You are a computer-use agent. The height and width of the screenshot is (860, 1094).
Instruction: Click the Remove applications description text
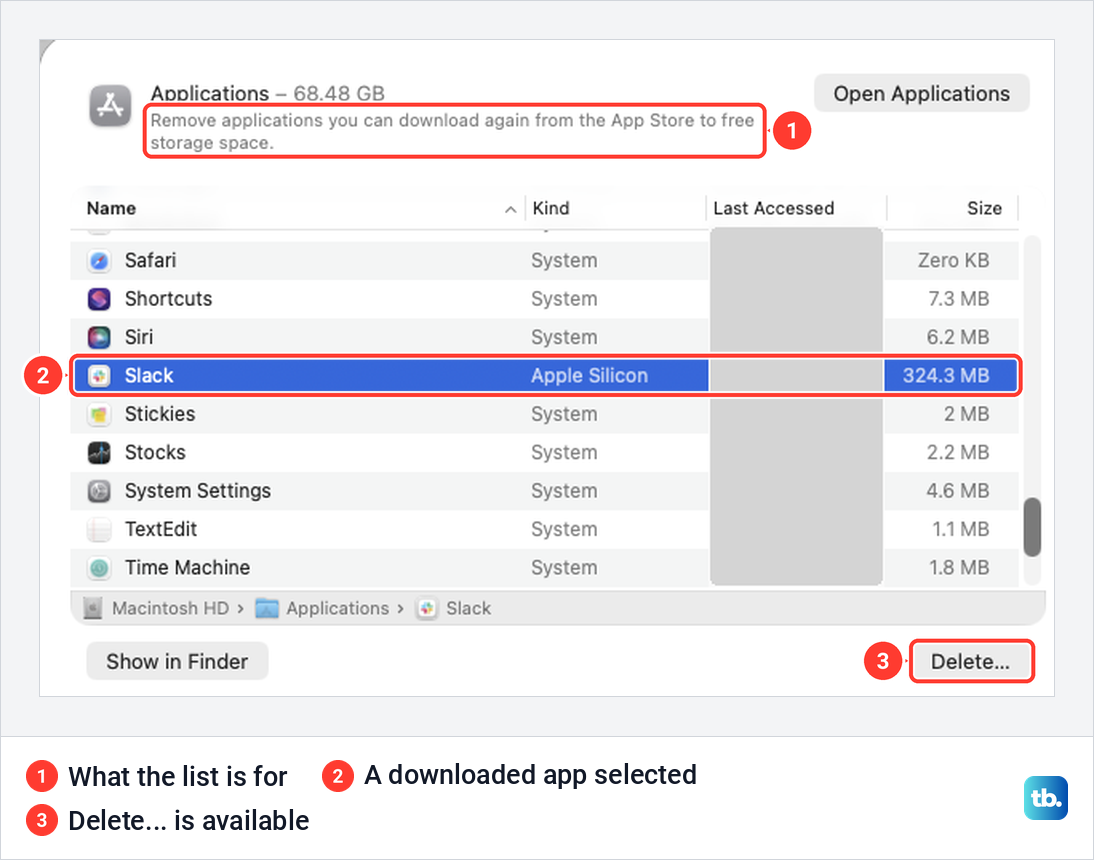pyautogui.click(x=452, y=131)
